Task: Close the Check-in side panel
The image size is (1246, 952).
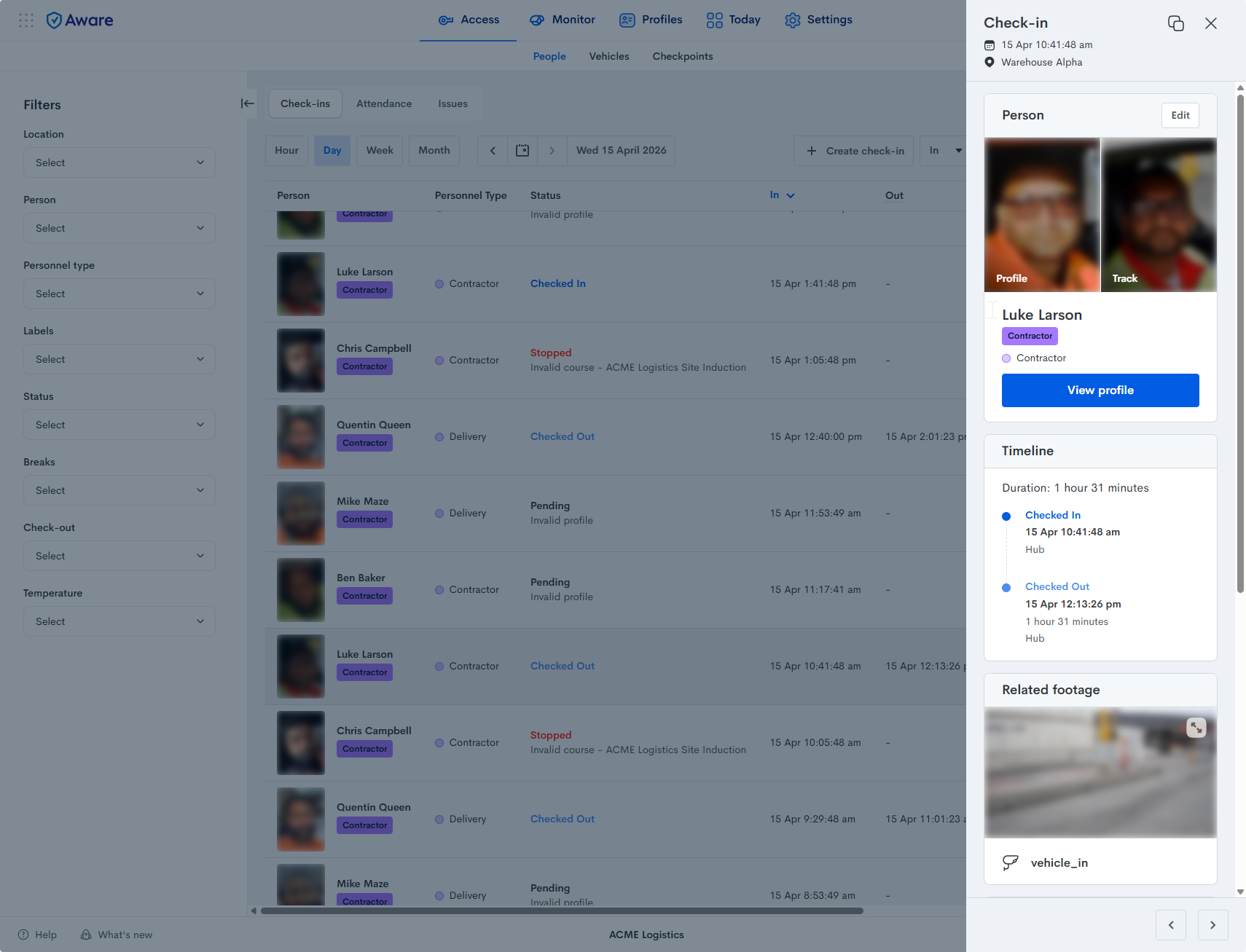Action: click(1210, 23)
